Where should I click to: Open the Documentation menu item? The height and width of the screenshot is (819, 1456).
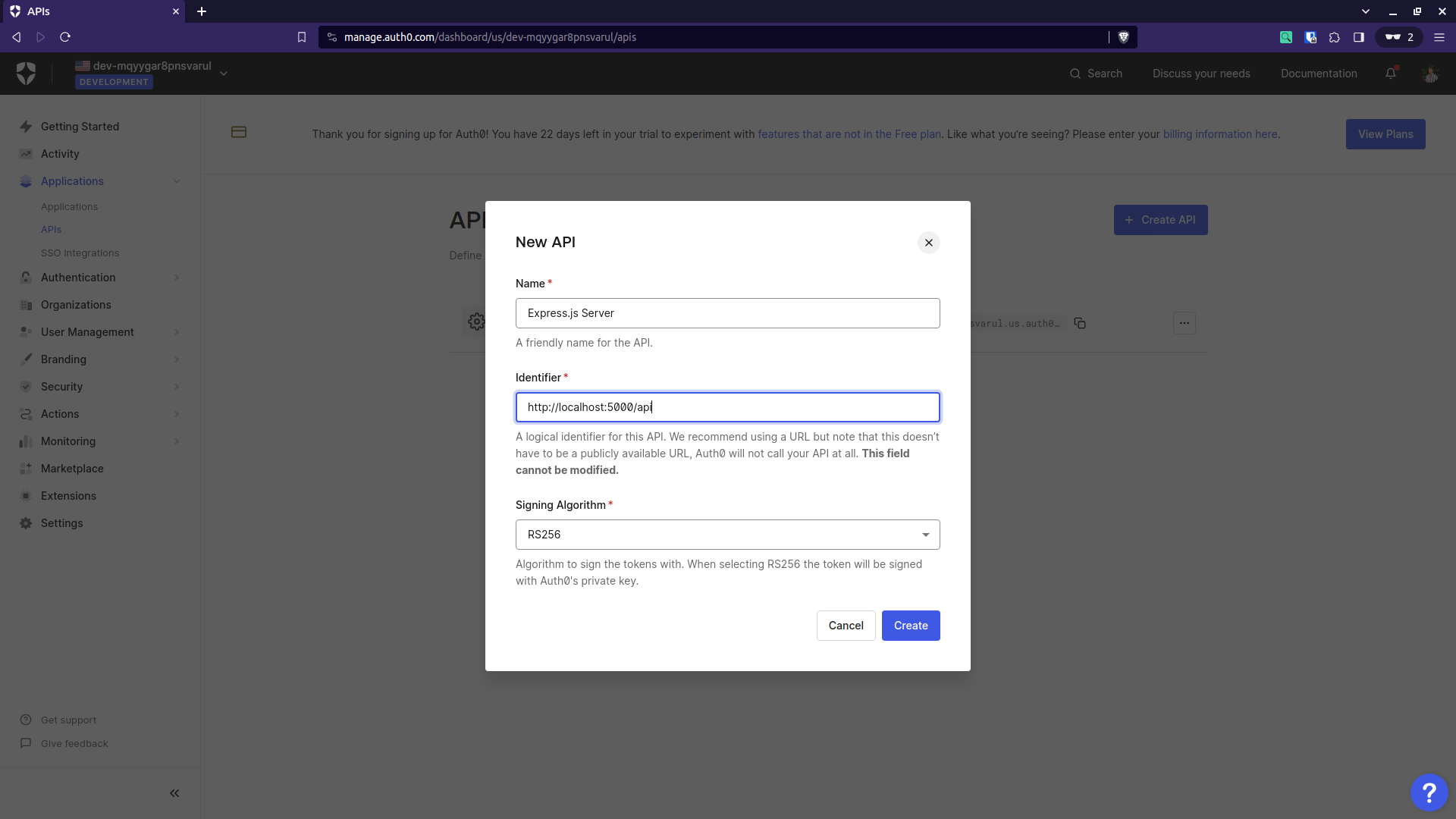click(1319, 74)
